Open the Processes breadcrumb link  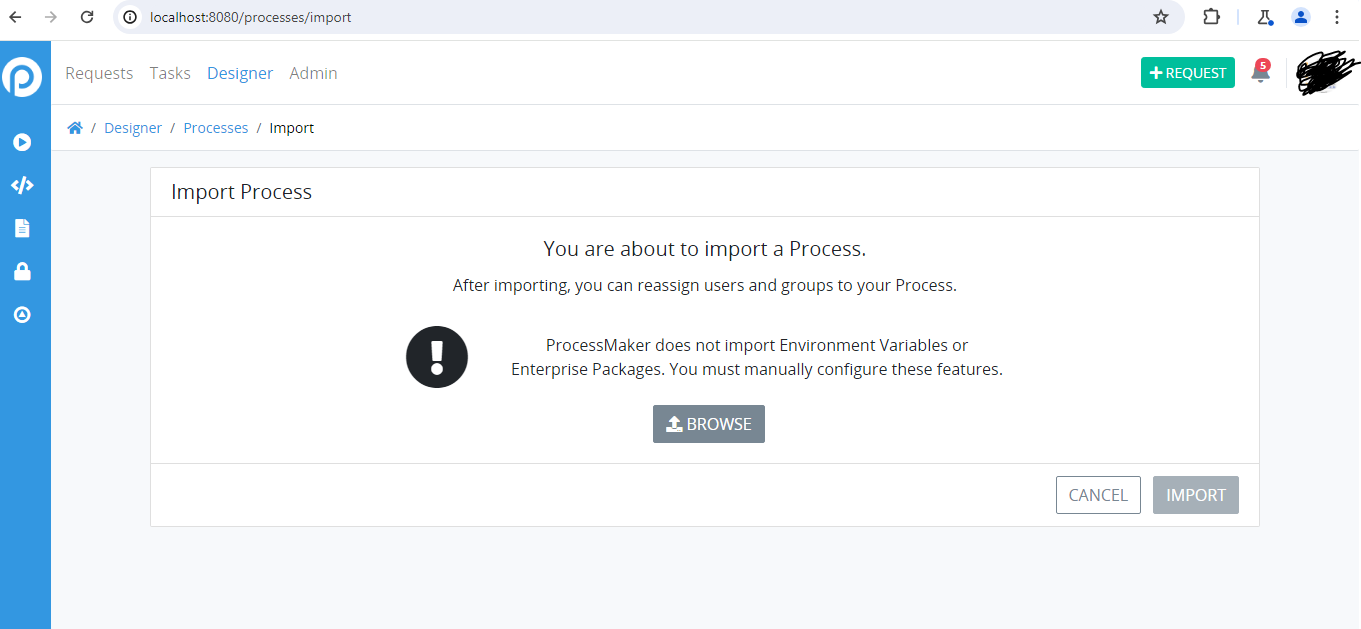coord(216,128)
